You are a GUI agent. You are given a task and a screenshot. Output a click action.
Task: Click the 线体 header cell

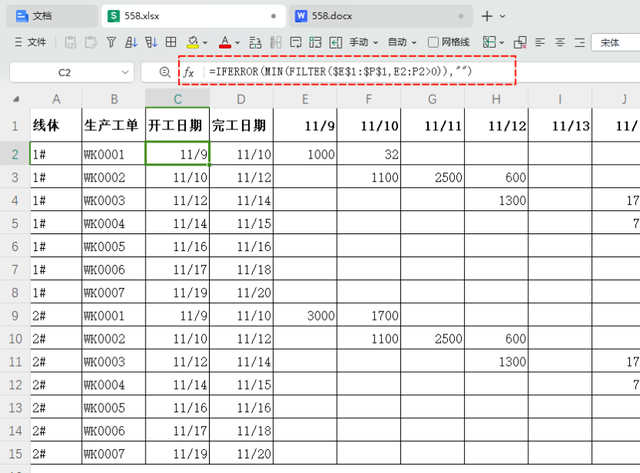(56, 125)
